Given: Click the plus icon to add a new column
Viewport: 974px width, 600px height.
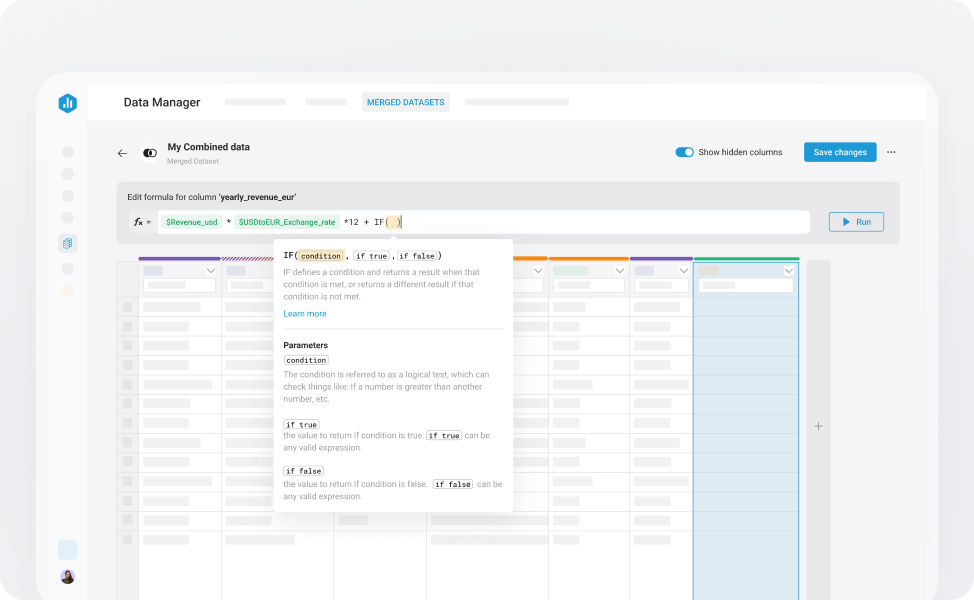Looking at the screenshot, I should coord(818,425).
